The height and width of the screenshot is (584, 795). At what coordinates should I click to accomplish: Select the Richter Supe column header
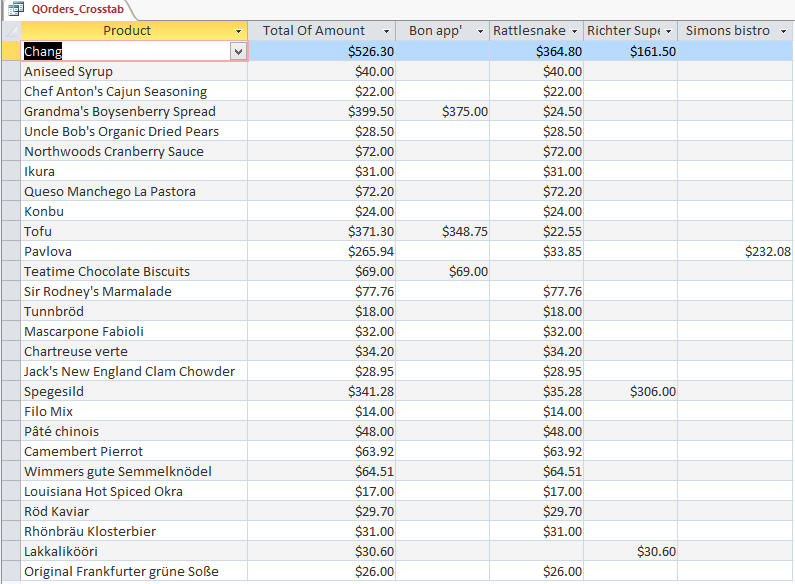click(622, 31)
